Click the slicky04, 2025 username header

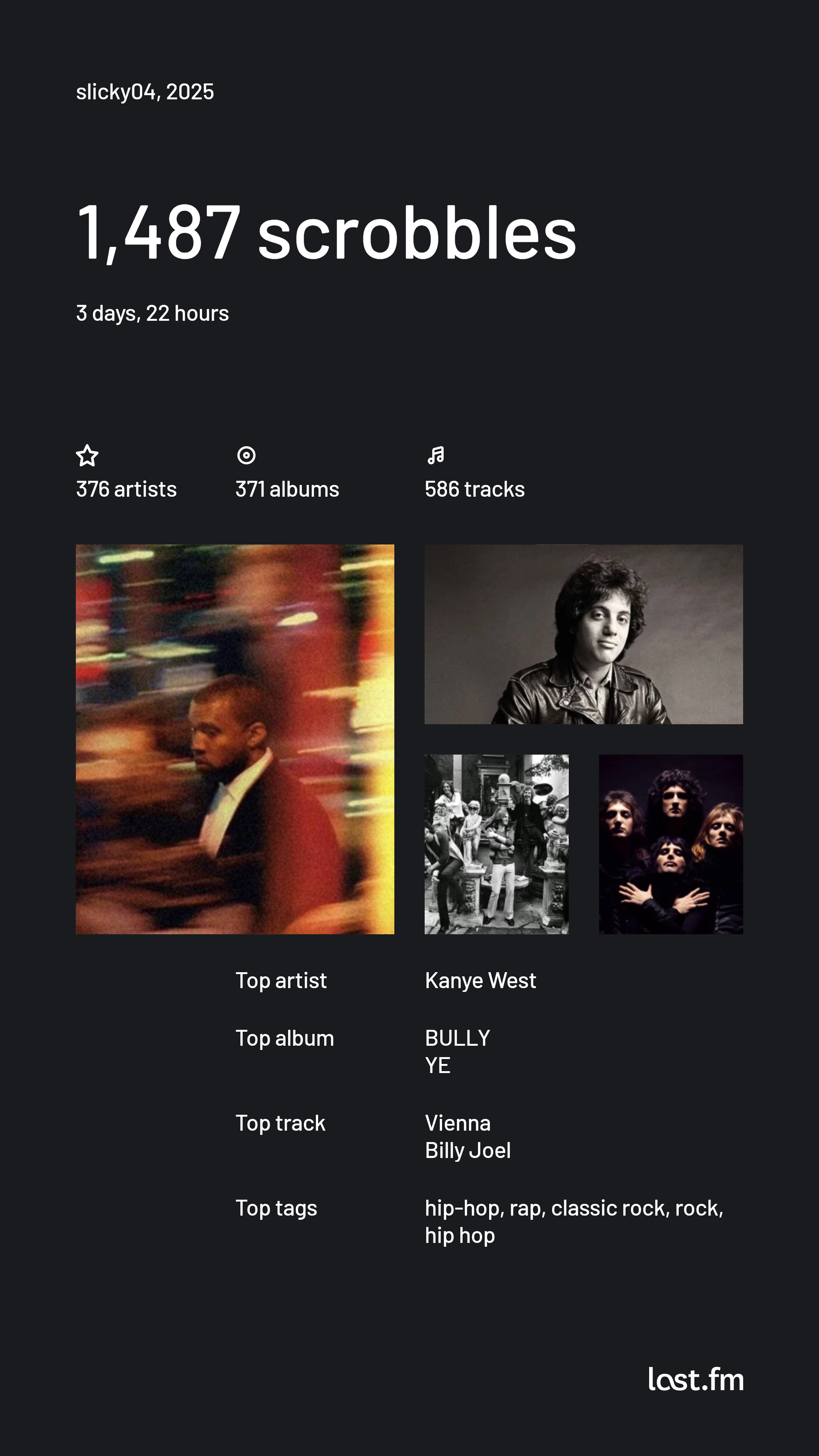(145, 91)
